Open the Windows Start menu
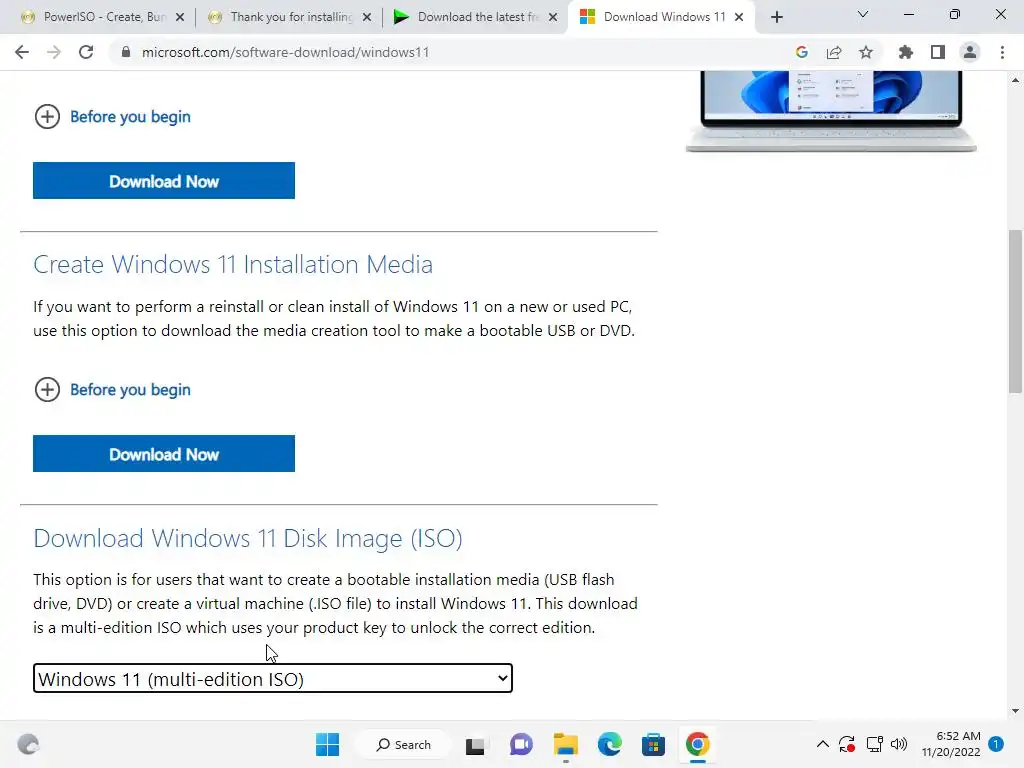1024x768 pixels. point(327,744)
